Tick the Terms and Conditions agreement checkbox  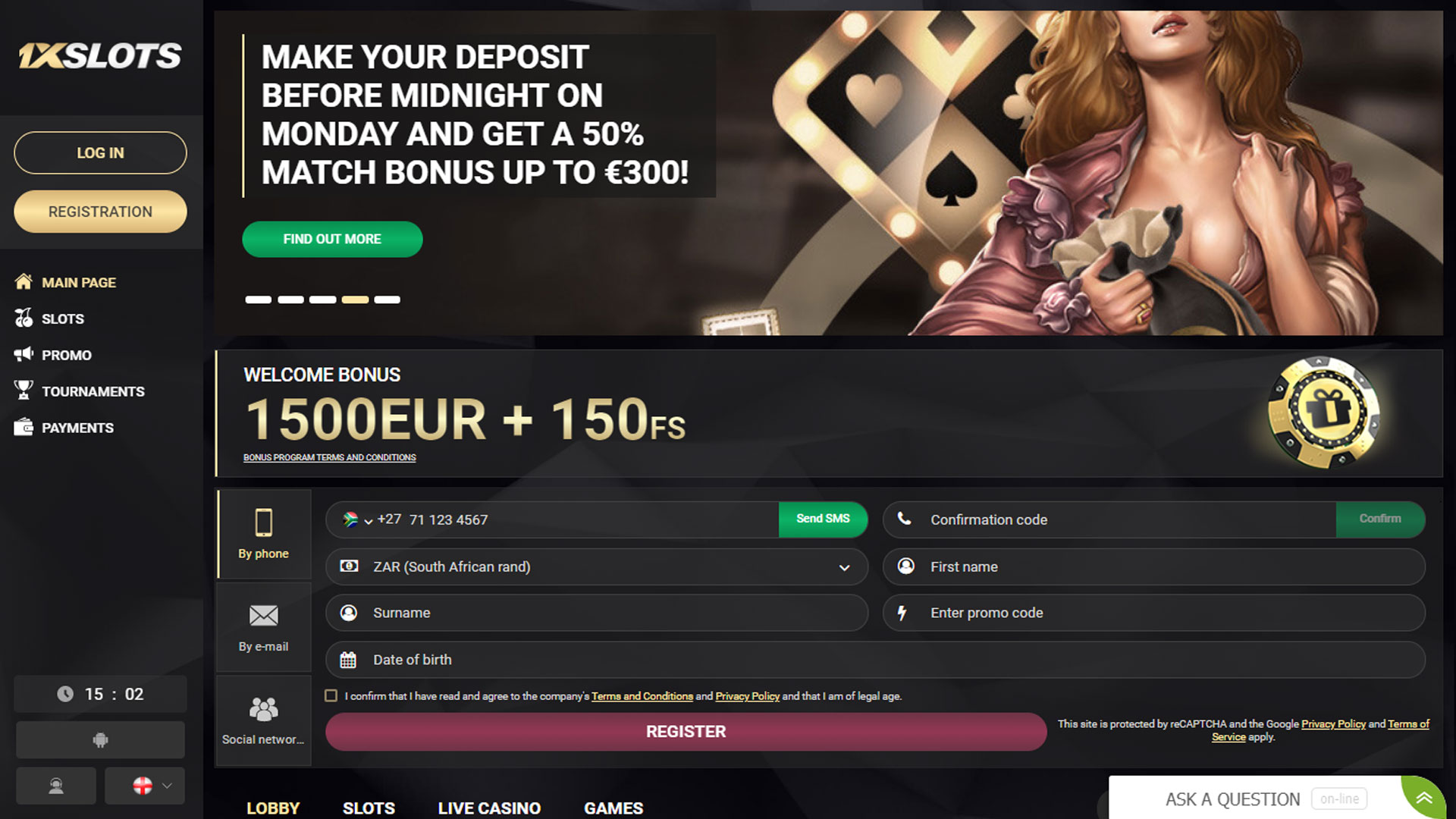(x=331, y=695)
